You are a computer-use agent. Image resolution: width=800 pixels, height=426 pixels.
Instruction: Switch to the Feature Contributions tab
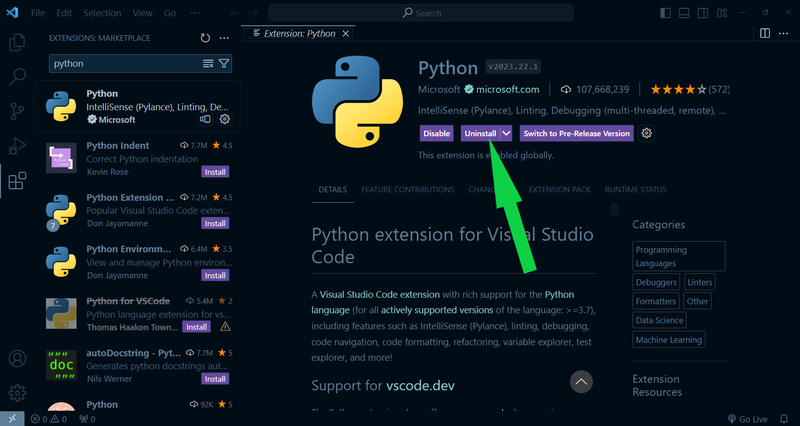(408, 189)
